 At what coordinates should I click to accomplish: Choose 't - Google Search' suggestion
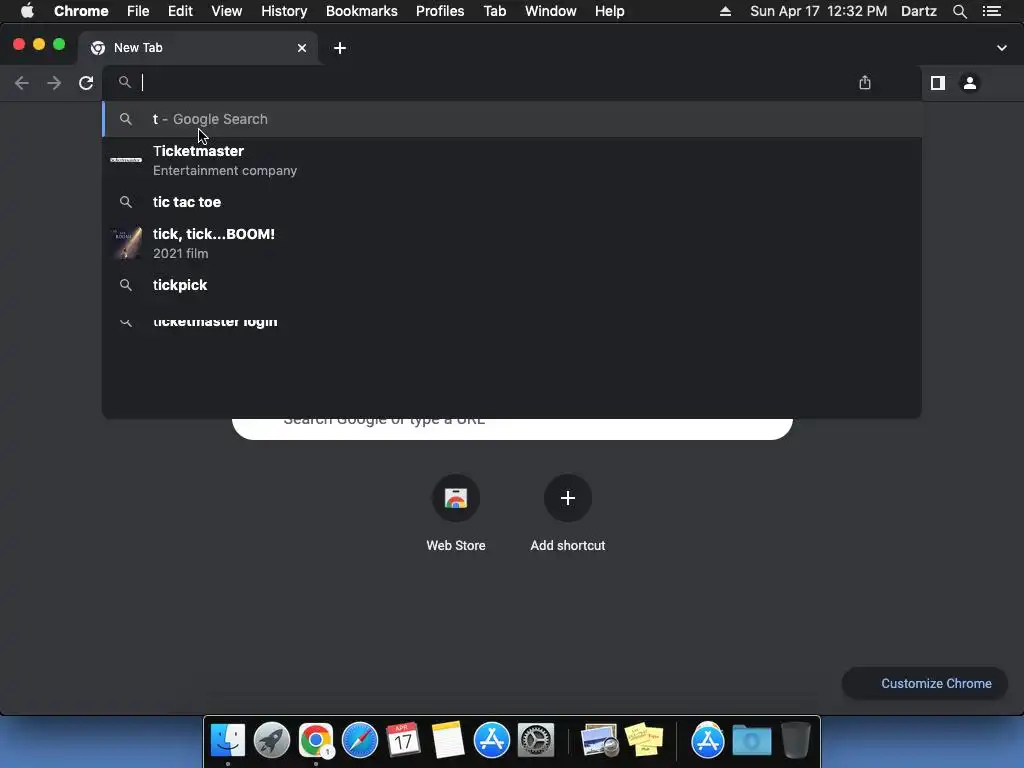coord(512,119)
